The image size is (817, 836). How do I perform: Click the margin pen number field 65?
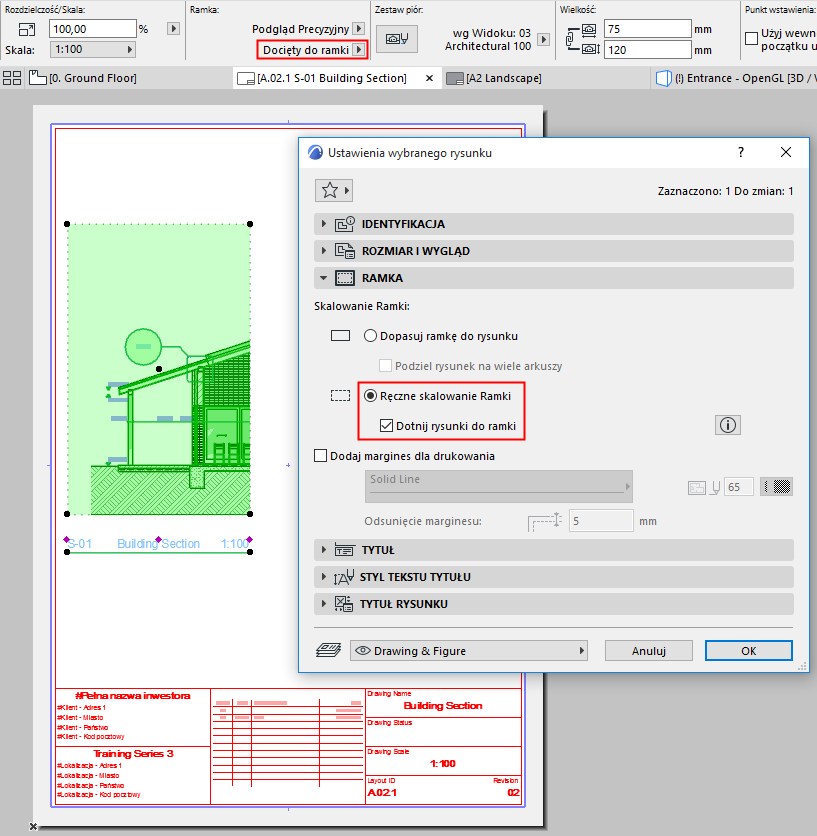(738, 487)
